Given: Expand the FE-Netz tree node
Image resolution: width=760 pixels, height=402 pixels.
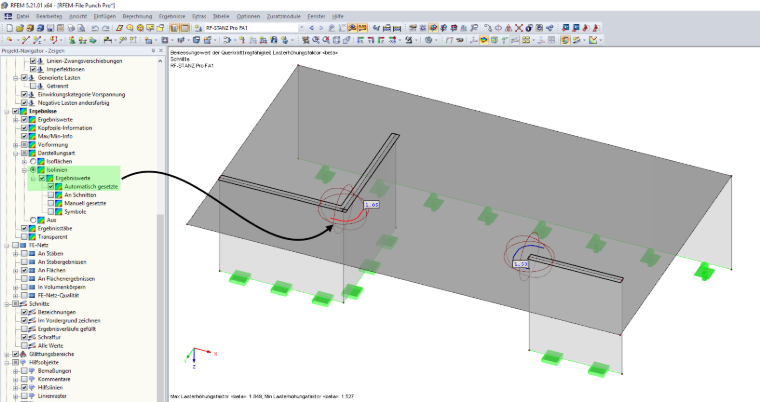Looking at the screenshot, I should point(7,245).
